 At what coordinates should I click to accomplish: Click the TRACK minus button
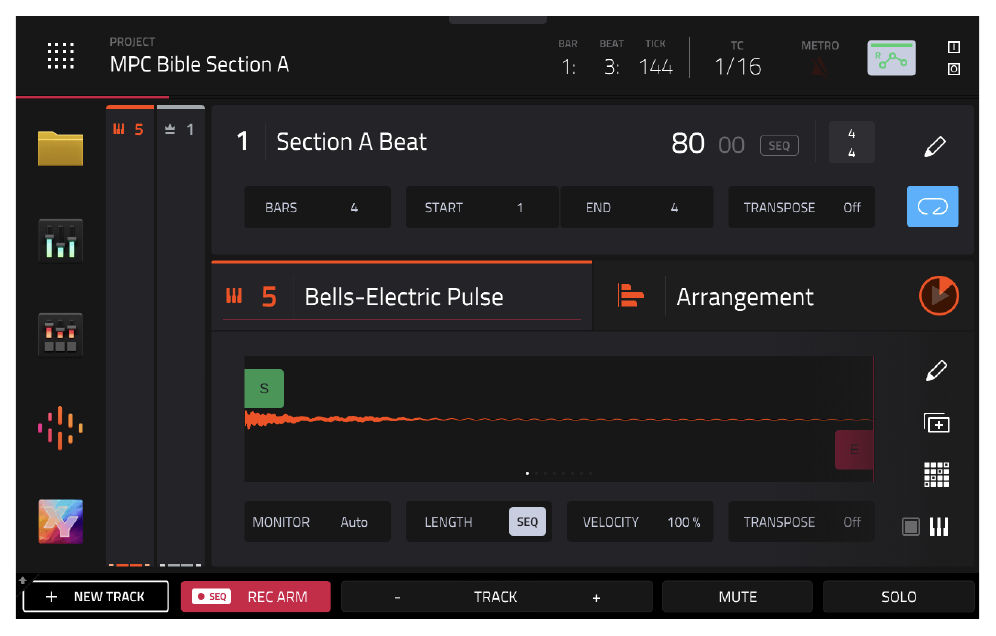[x=398, y=597]
